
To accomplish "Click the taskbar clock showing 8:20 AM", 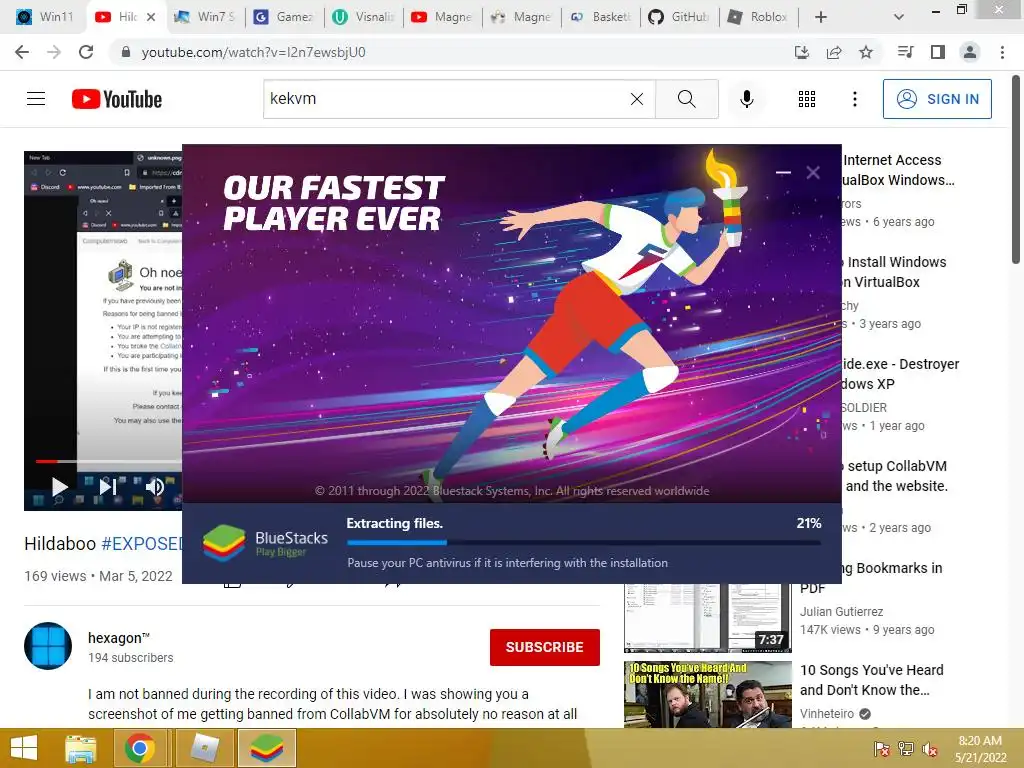I will 980,749.
